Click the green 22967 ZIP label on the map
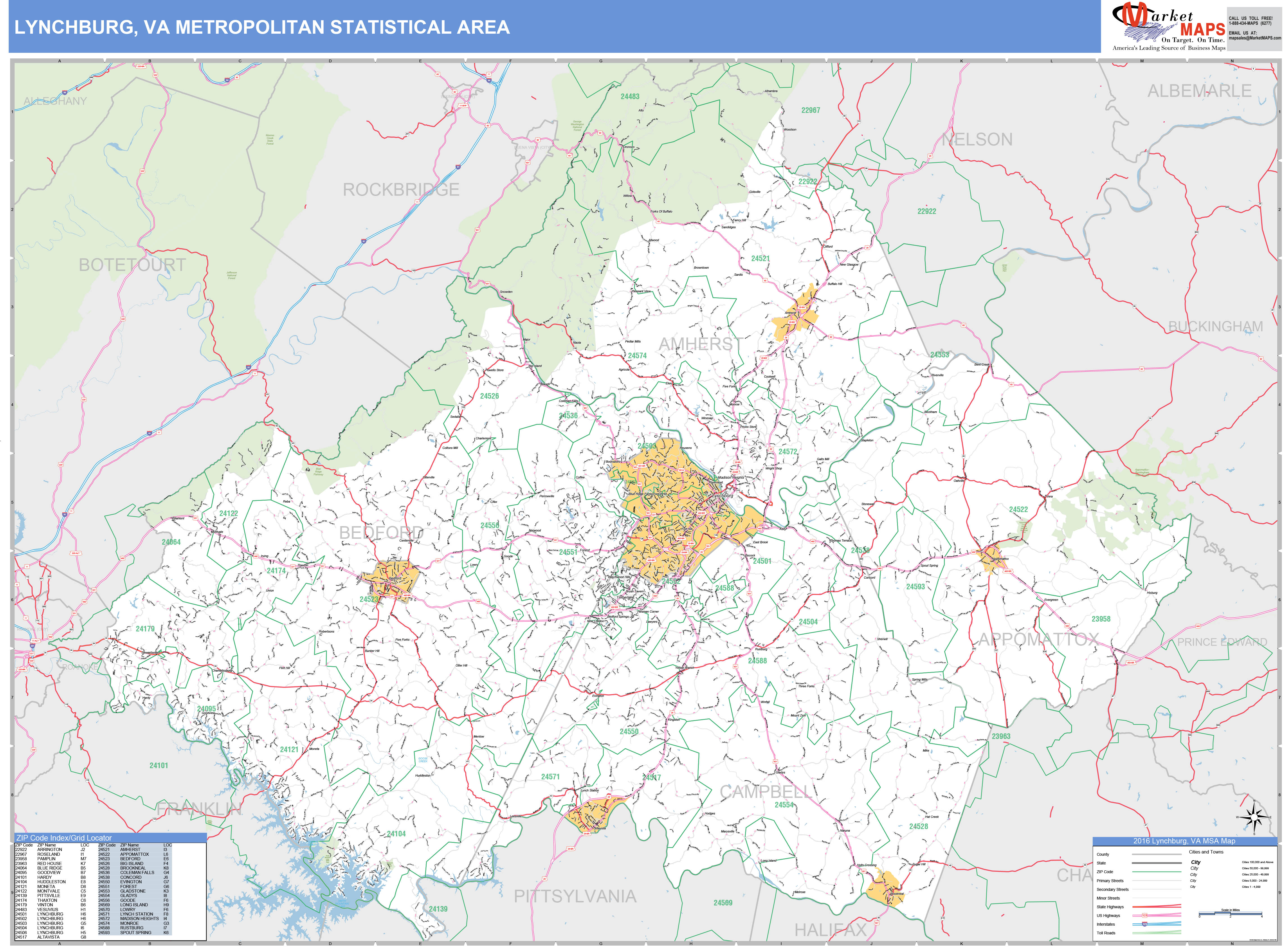 (x=810, y=110)
